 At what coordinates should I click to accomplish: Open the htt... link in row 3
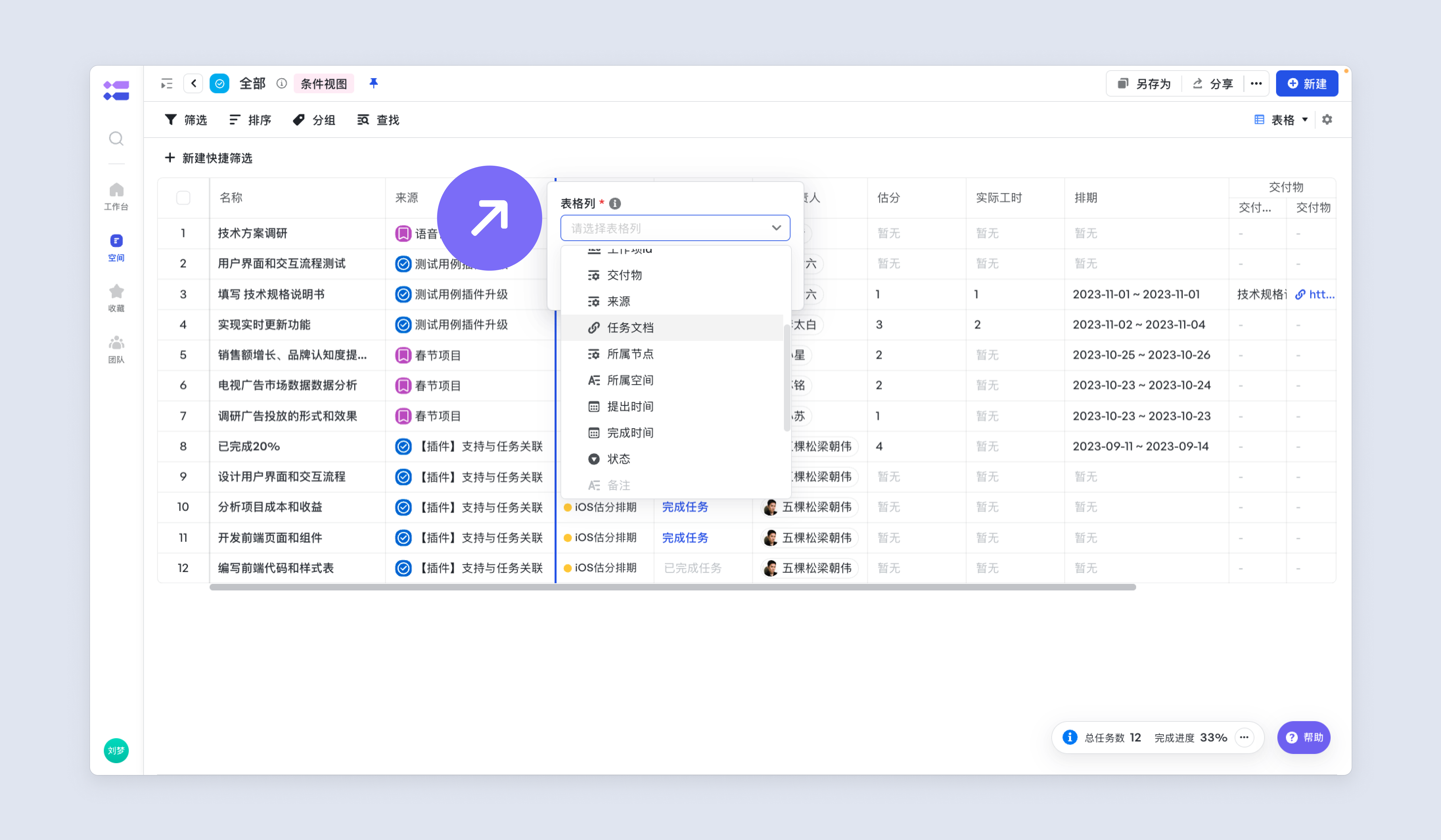(x=1321, y=294)
